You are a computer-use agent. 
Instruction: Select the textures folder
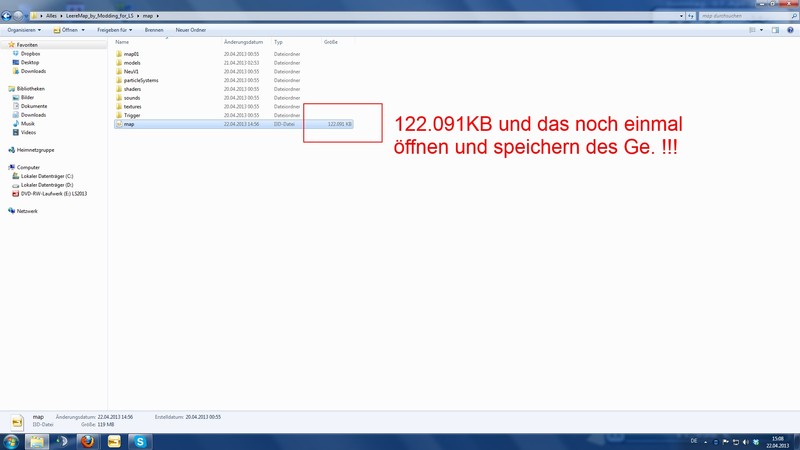coord(132,107)
